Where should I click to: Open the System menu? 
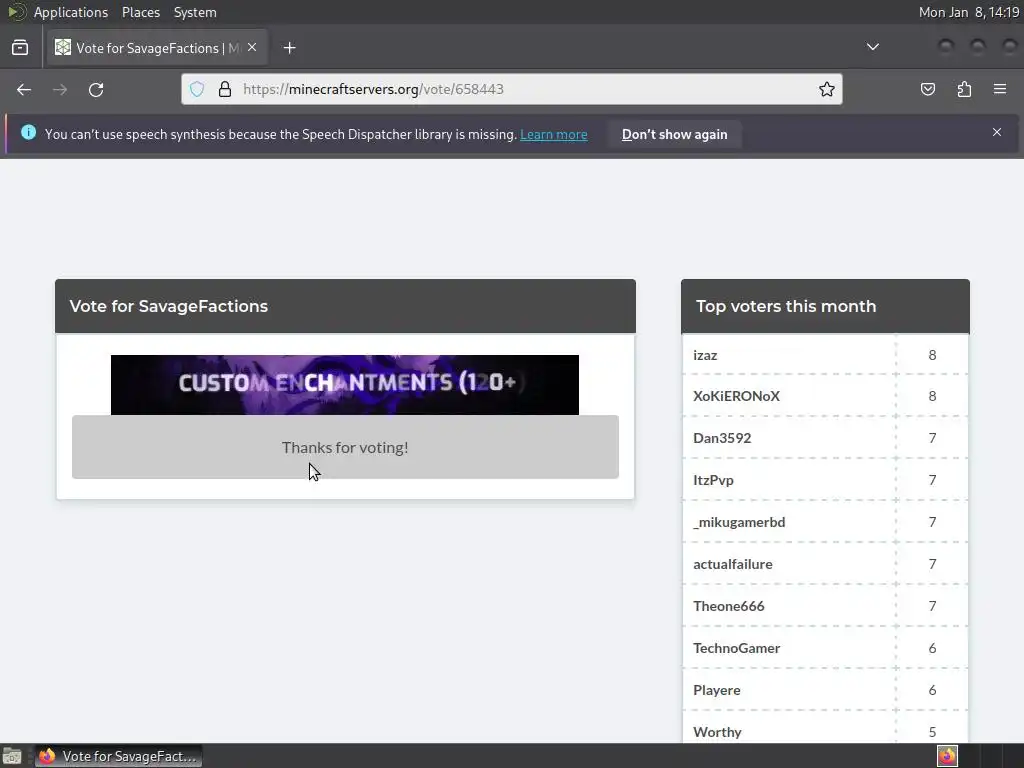click(x=195, y=12)
